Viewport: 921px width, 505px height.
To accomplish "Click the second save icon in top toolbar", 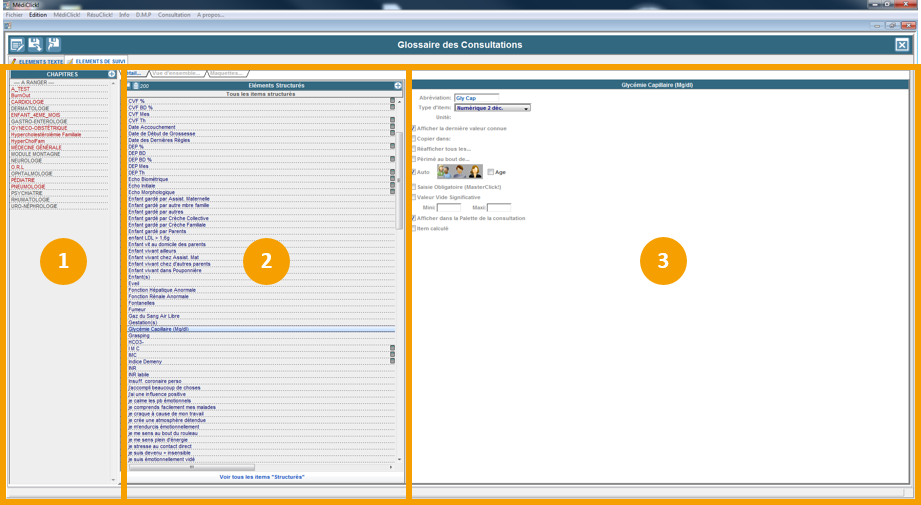I will (35, 45).
